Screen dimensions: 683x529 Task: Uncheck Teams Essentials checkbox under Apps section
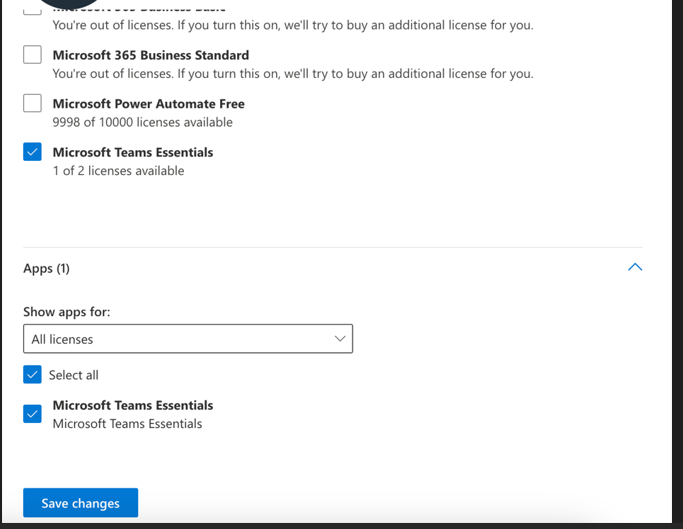click(32, 414)
